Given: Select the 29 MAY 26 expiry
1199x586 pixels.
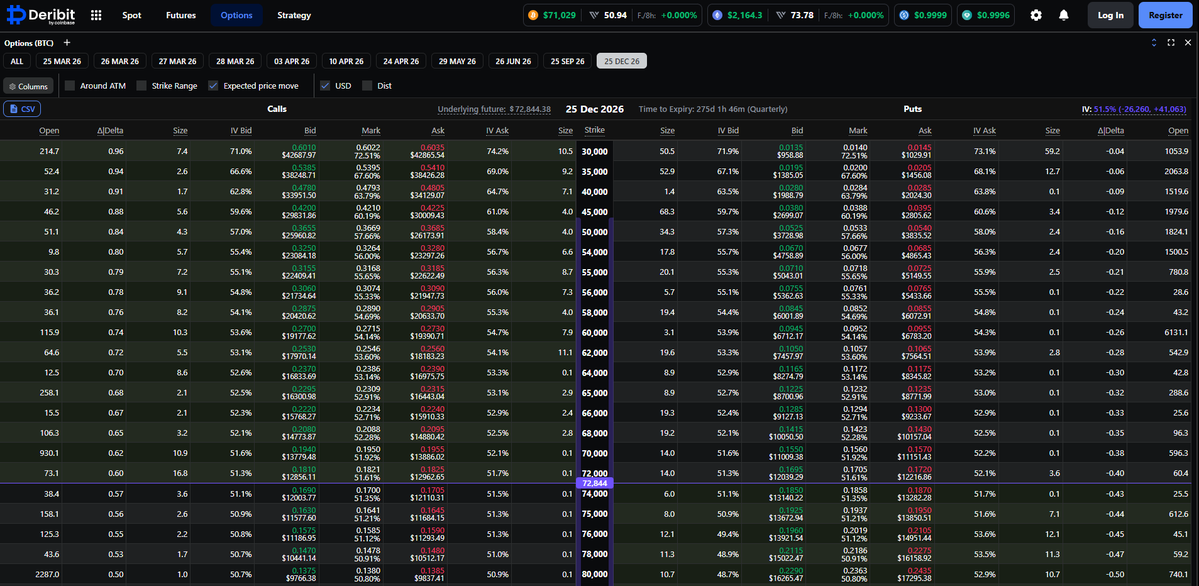Looking at the screenshot, I should click(459, 61).
